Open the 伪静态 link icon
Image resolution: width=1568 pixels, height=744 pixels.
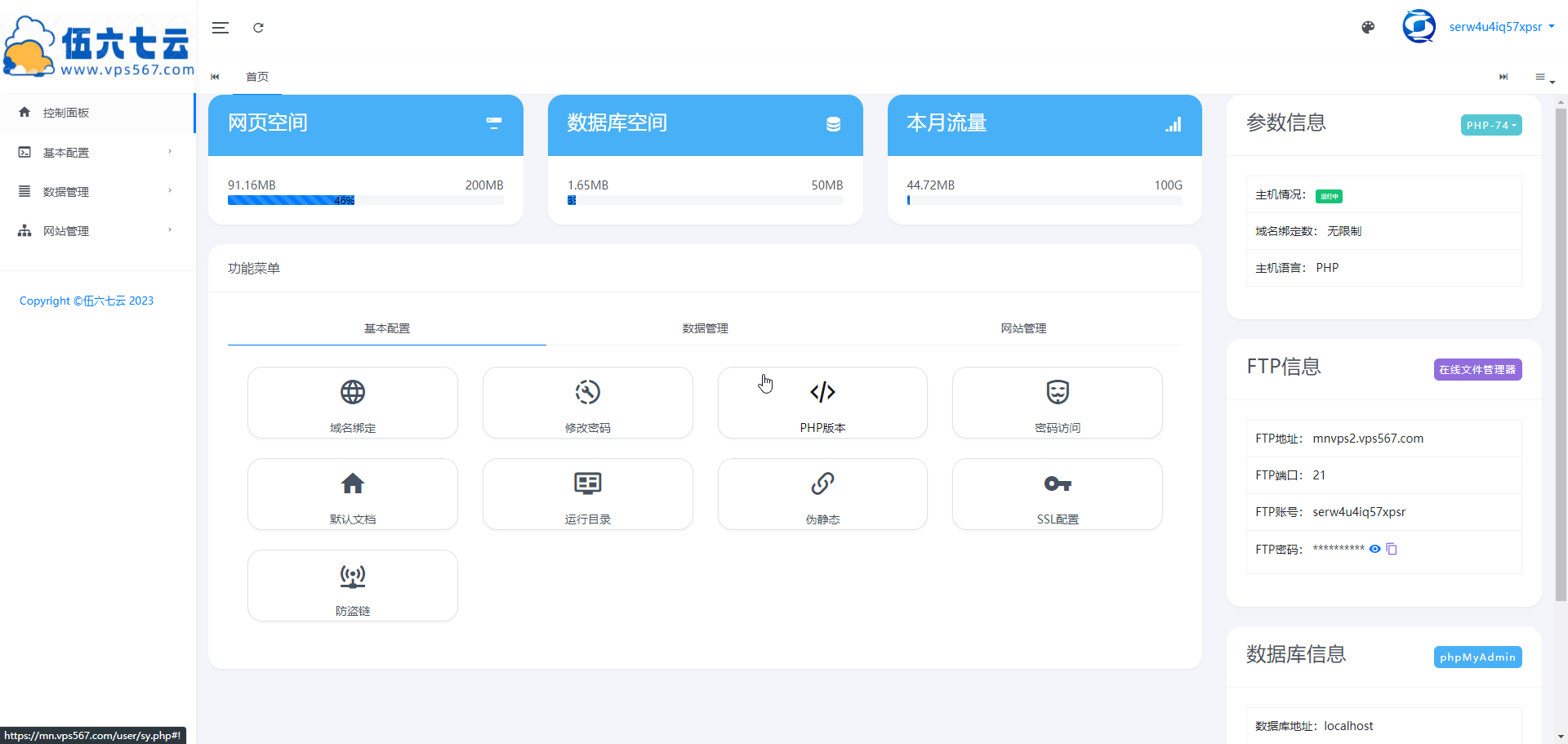(x=822, y=484)
